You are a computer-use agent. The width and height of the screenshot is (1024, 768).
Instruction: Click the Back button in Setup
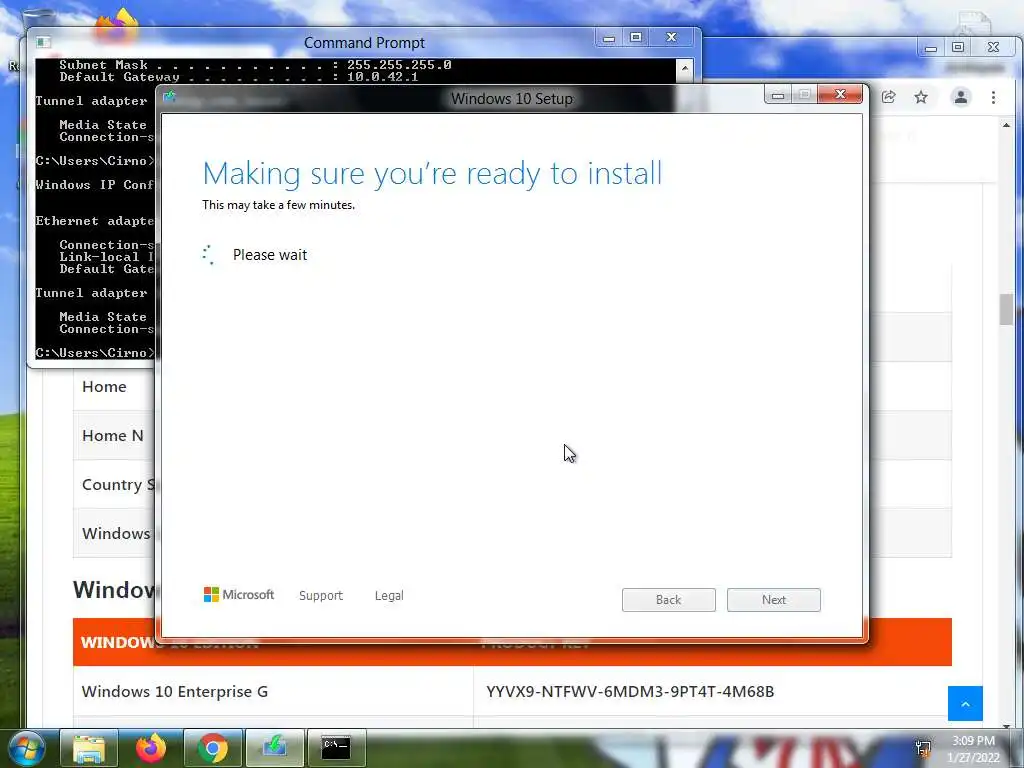pos(669,600)
